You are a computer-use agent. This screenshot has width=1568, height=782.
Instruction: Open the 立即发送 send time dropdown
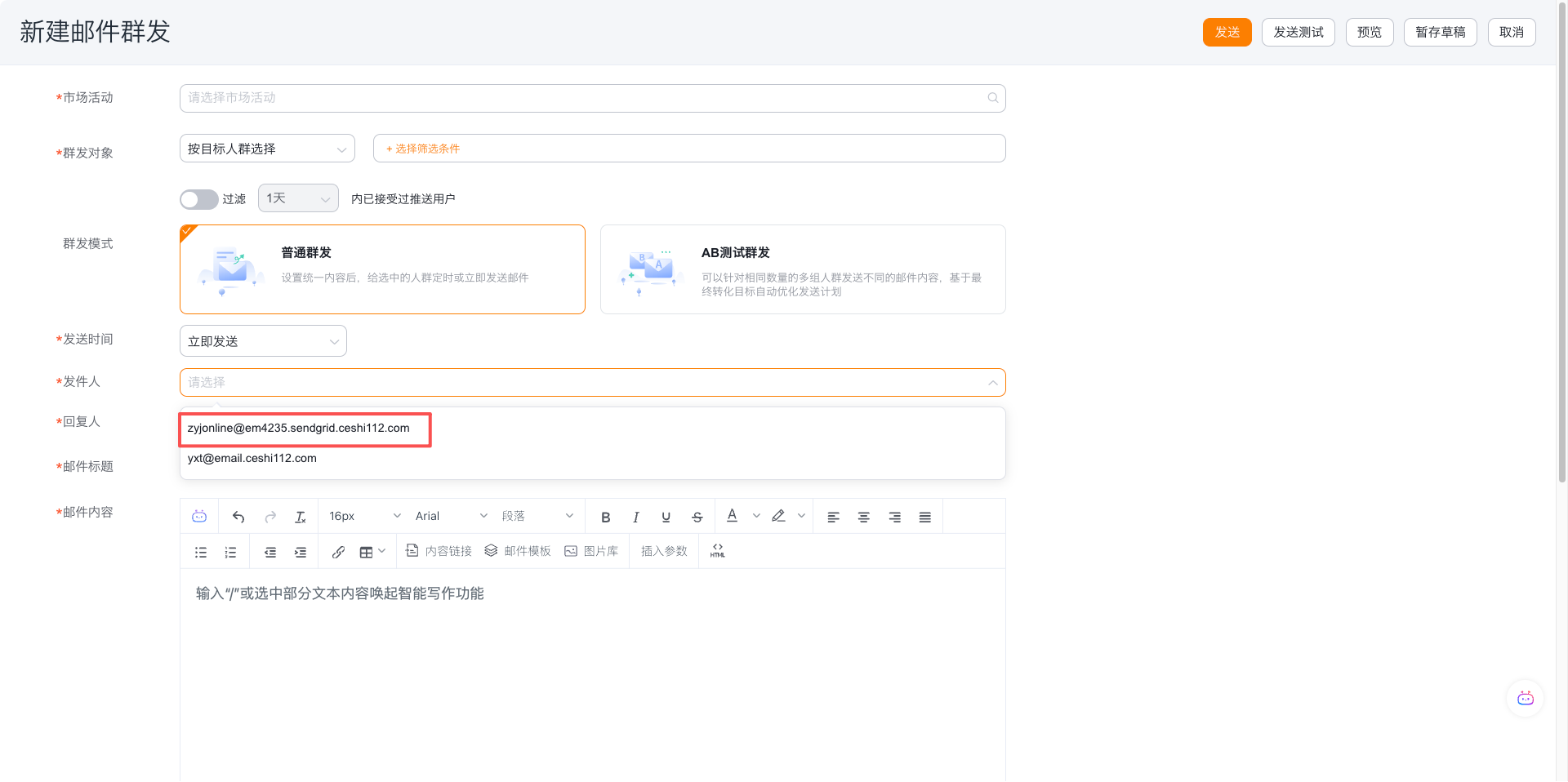262,340
